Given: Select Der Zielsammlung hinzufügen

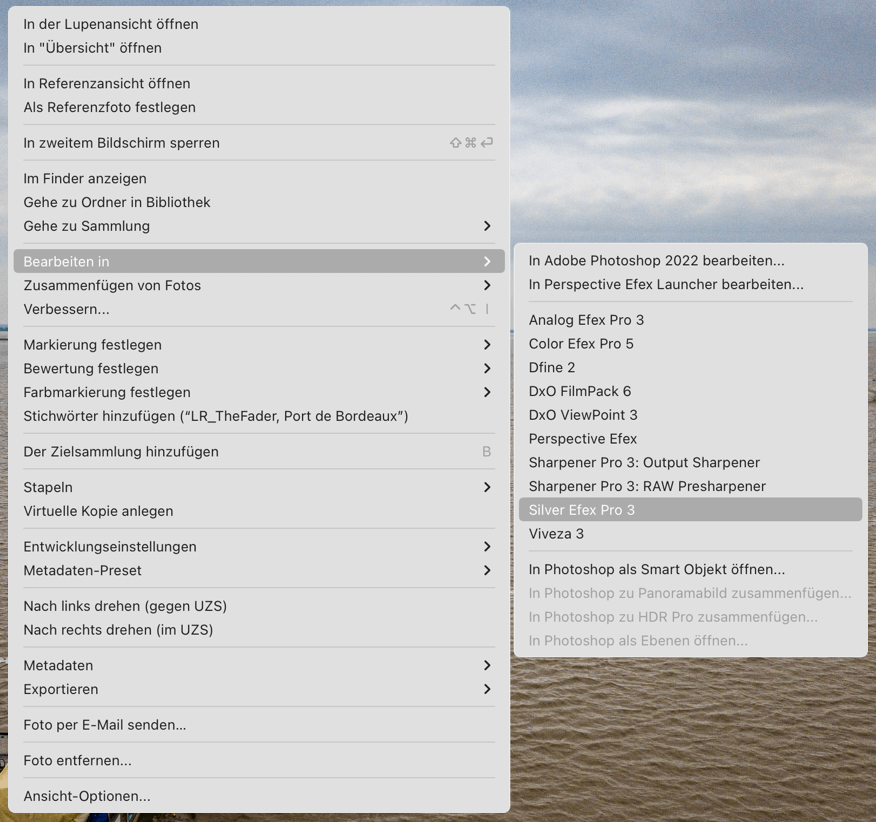Looking at the screenshot, I should click(x=259, y=452).
